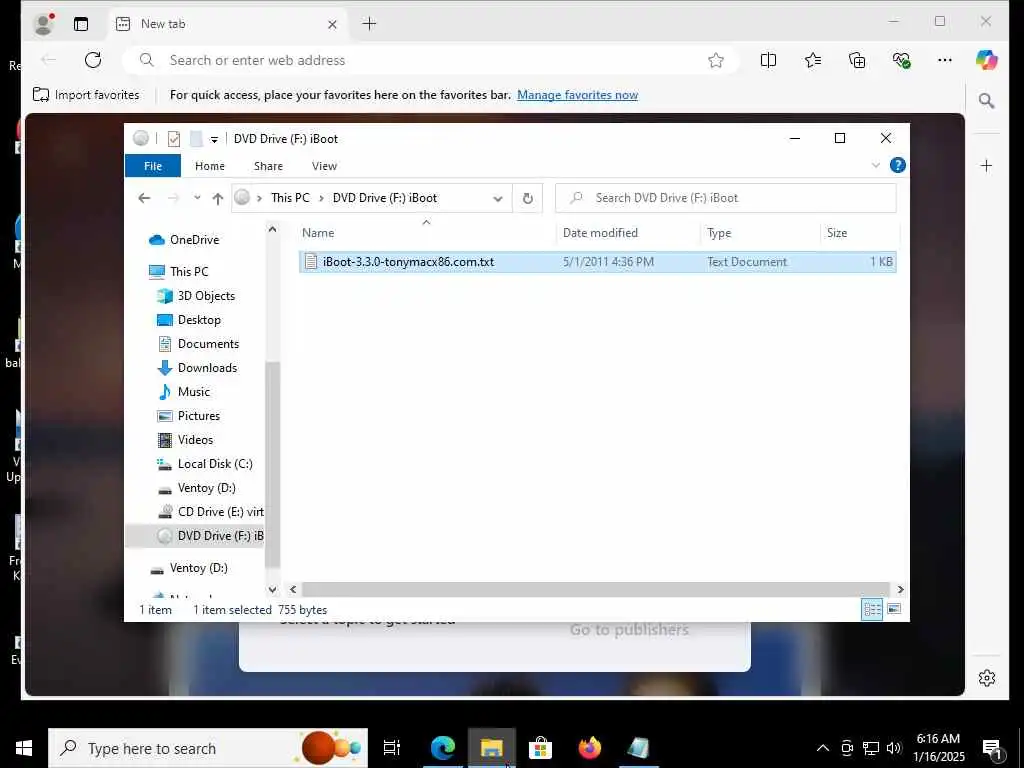
Task: Open OneDrive in navigation pane
Action: coord(194,240)
